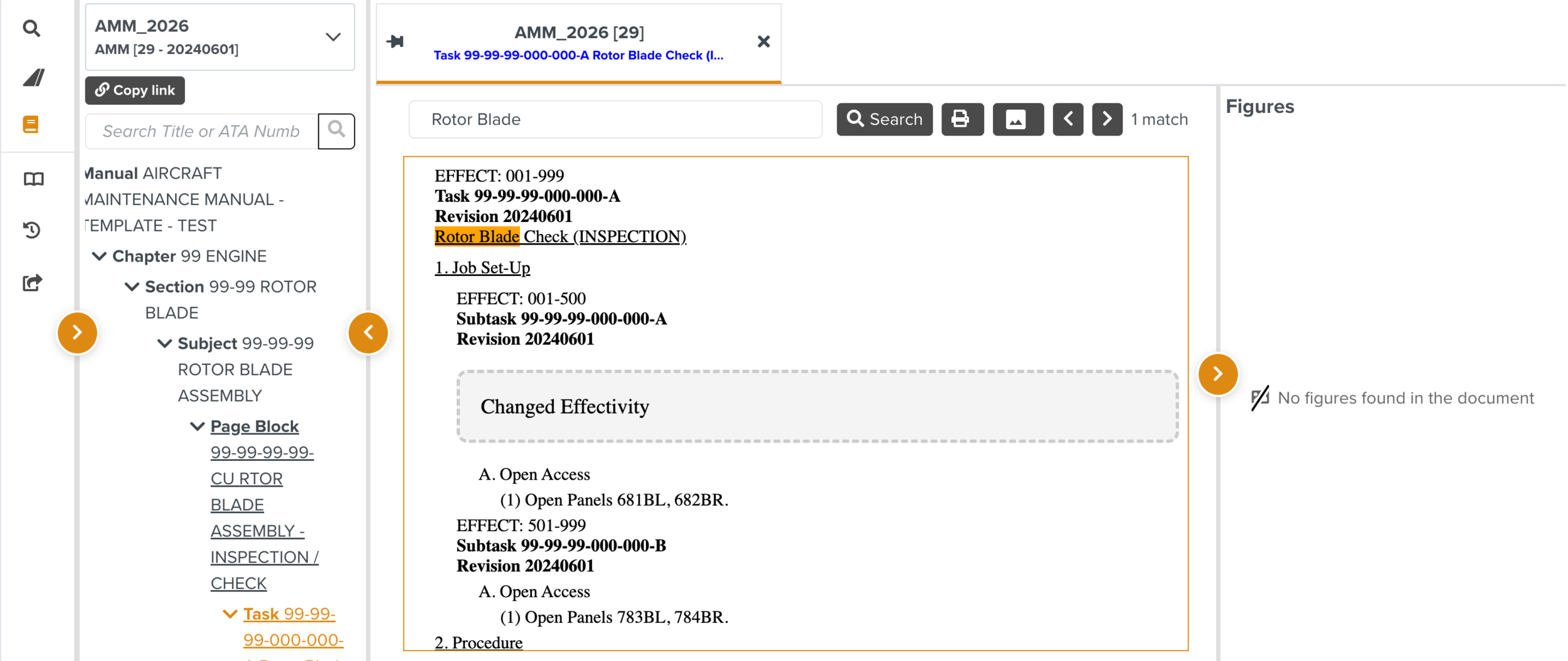Collapse Chapter 99 ENGINE tree node
This screenshot has height=661, width=1568.
[99, 256]
